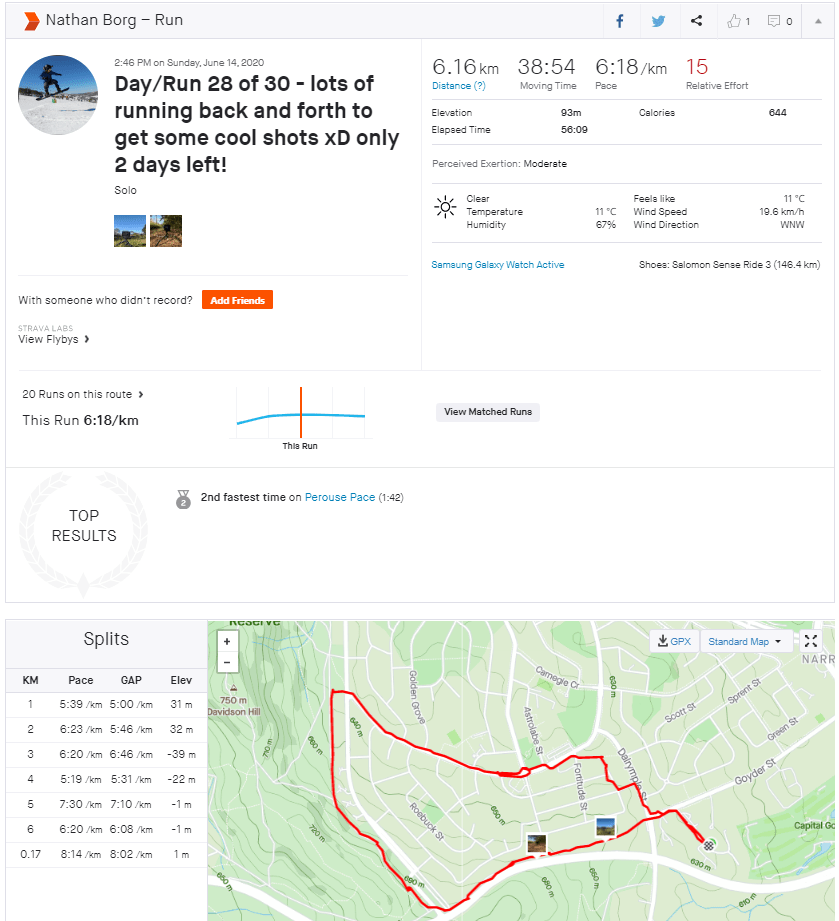Enter fullscreen map view
This screenshot has width=839, height=921.
click(811, 642)
